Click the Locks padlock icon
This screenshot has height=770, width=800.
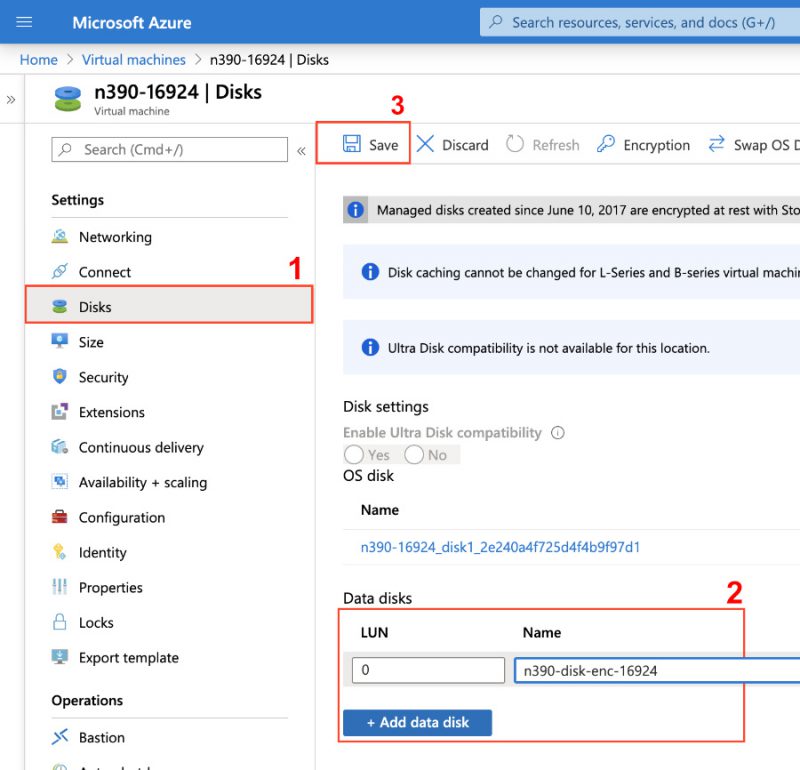coord(60,622)
